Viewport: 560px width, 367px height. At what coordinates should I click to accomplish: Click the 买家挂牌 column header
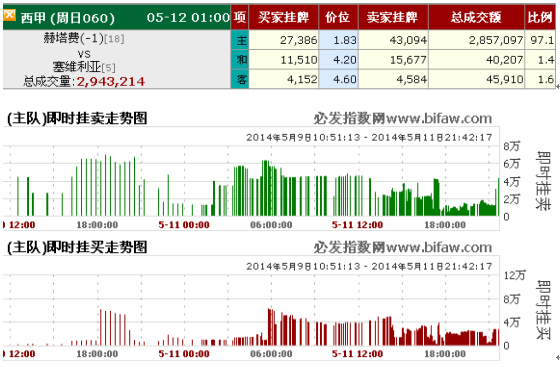(284, 17)
